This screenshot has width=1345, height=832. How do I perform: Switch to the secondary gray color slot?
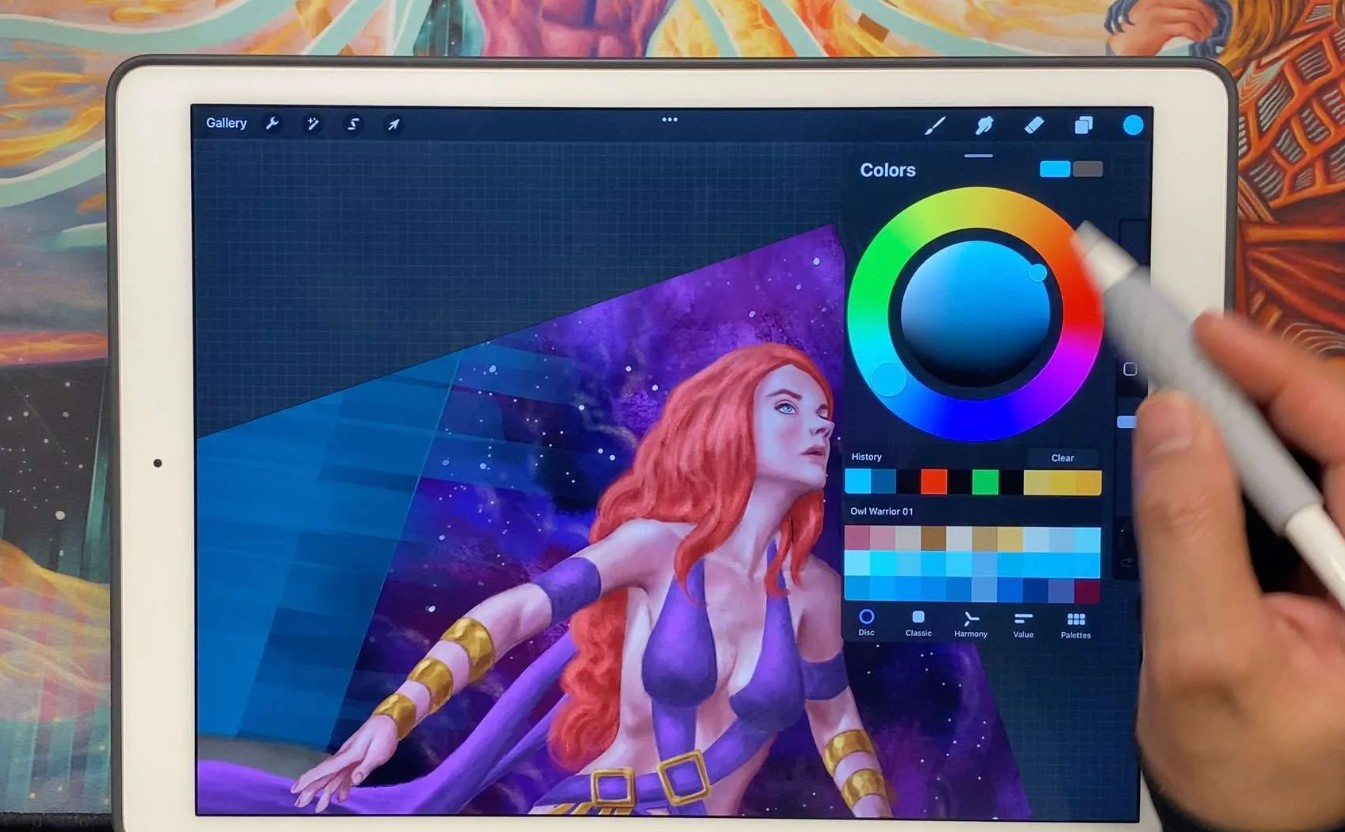(1088, 169)
